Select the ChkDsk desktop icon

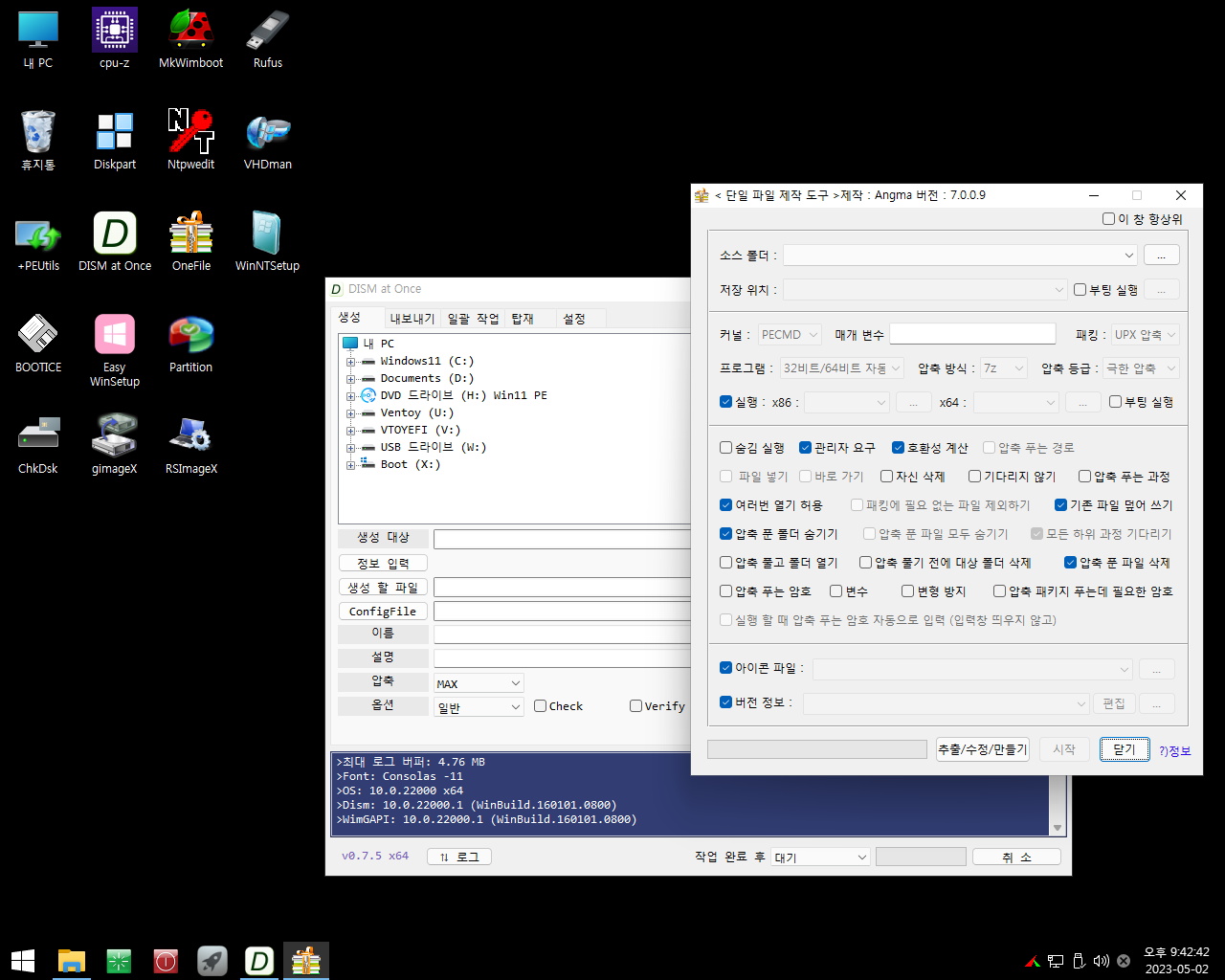(38, 444)
